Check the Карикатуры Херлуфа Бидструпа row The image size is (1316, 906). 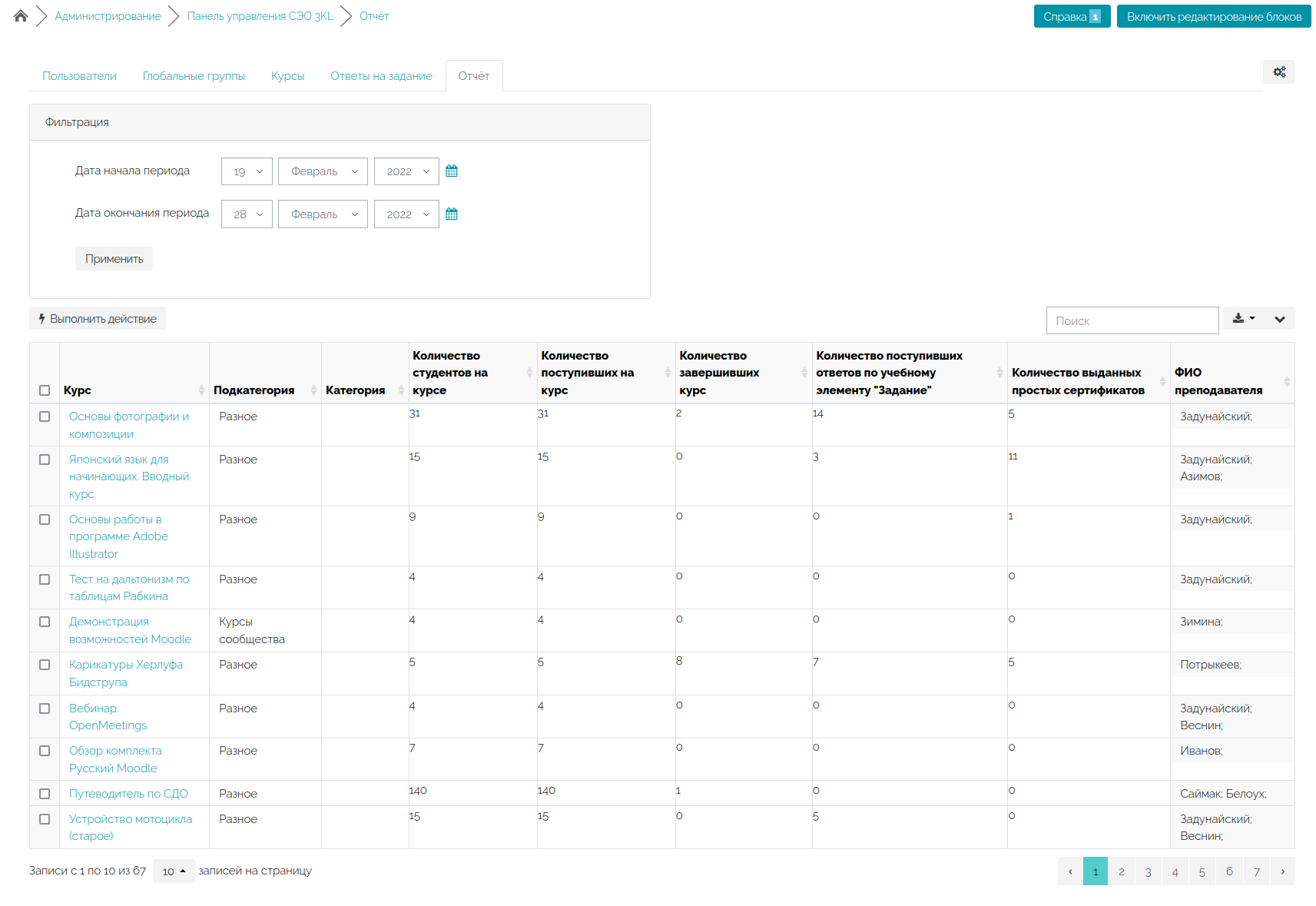[45, 665]
